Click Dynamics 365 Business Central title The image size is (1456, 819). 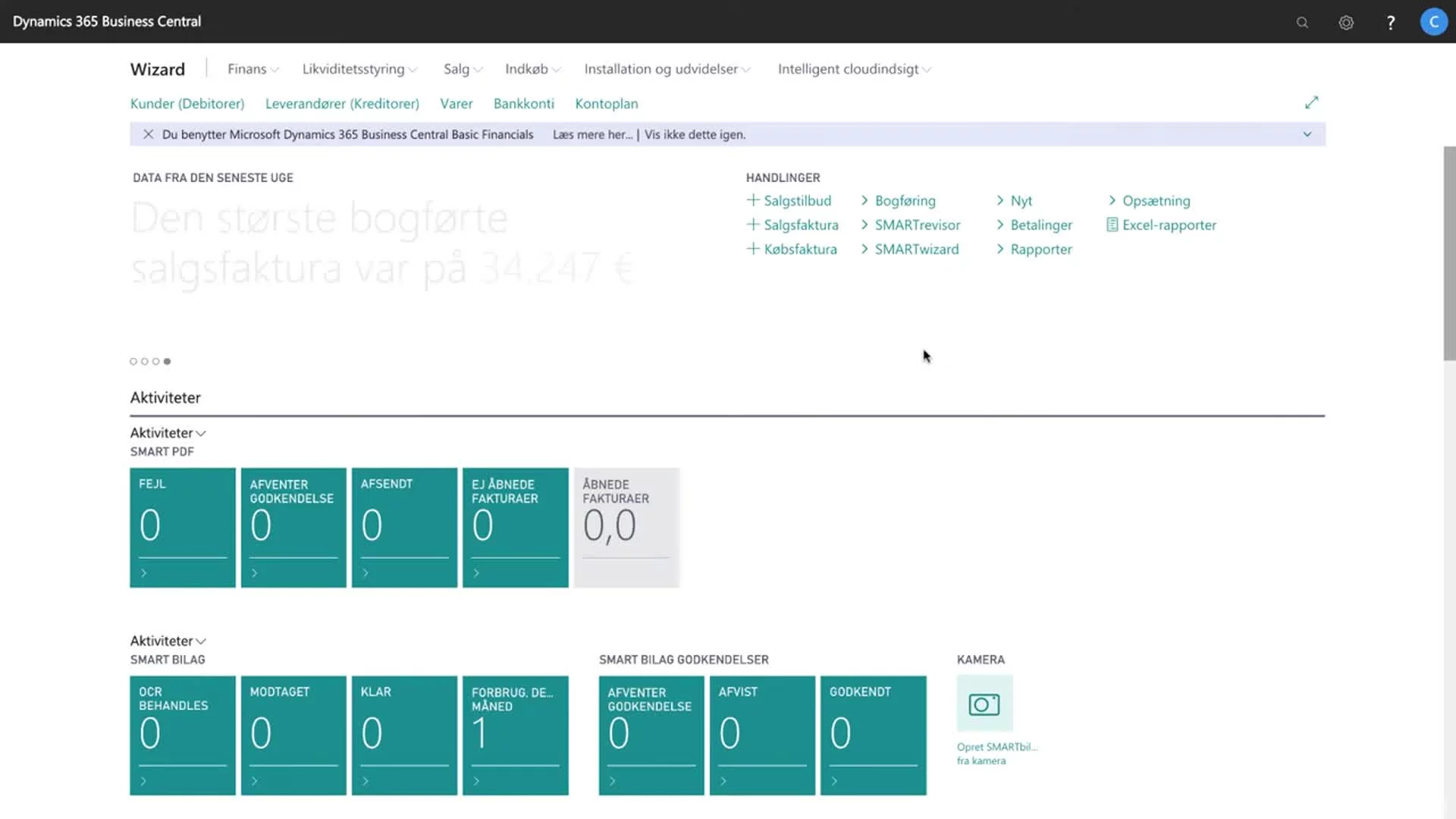[x=107, y=21]
